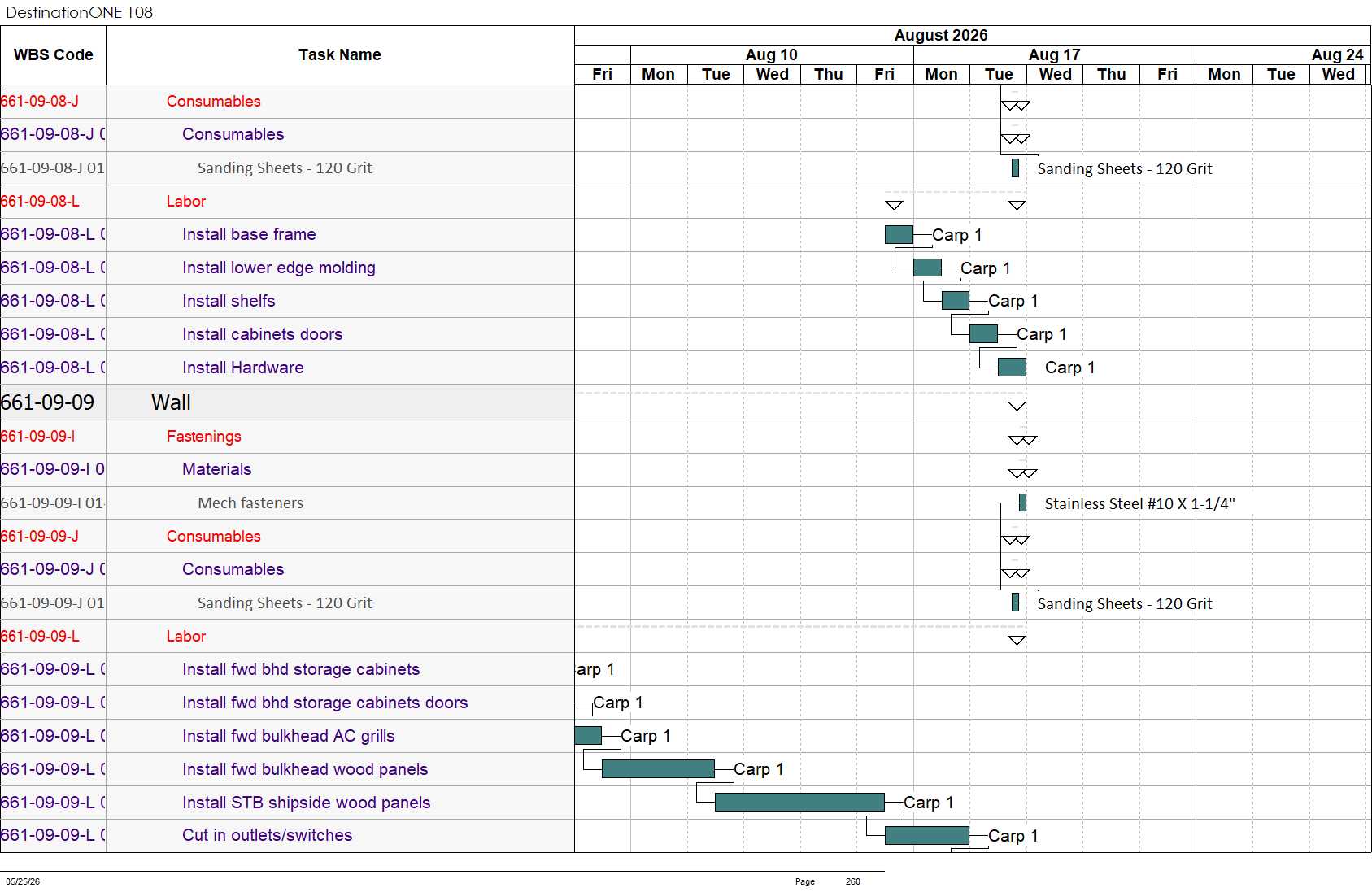Click the WBS Code column header
This screenshot has height=892, width=1372.
tap(53, 55)
